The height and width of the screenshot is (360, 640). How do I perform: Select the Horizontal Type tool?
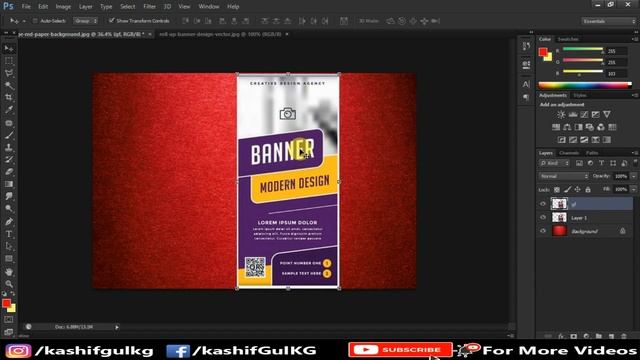pos(9,234)
